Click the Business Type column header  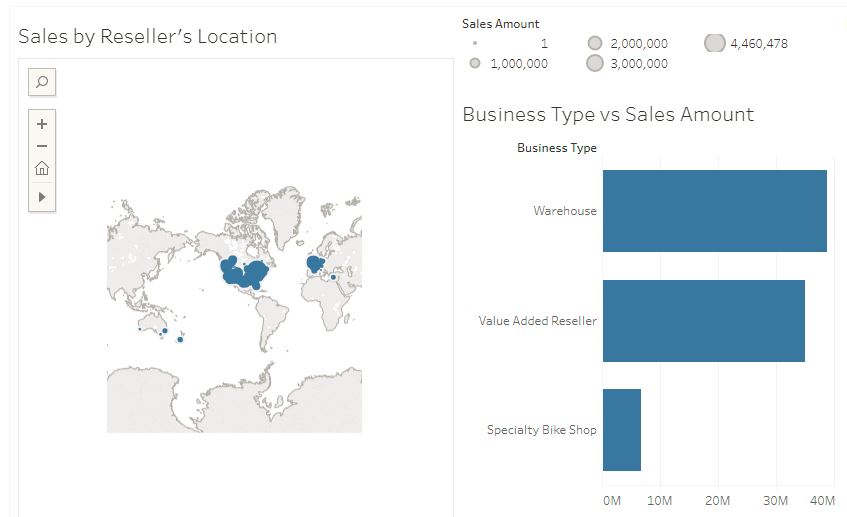[x=557, y=148]
